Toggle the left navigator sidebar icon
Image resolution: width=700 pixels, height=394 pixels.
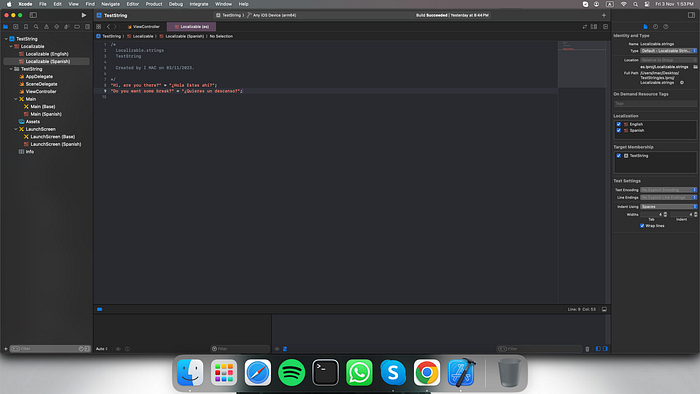33,15
